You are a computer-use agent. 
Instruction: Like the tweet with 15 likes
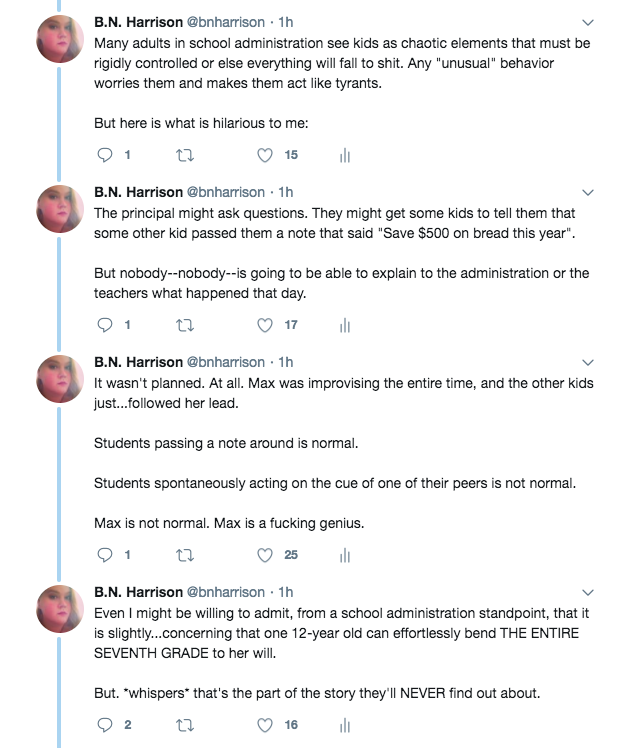pyautogui.click(x=265, y=155)
